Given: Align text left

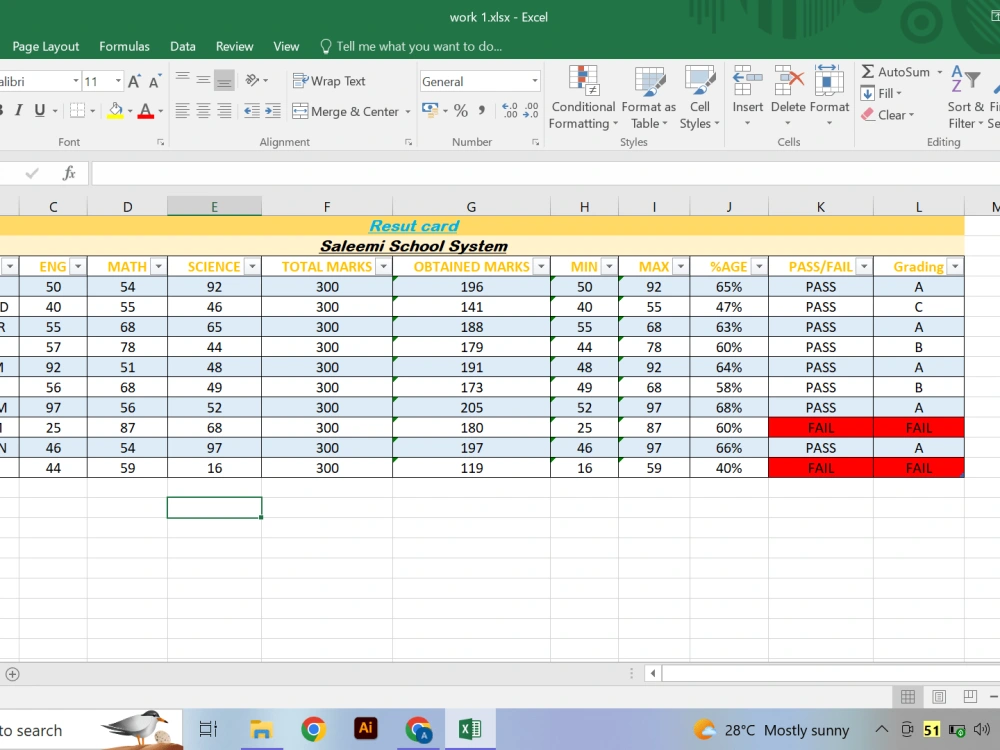Looking at the screenshot, I should (182, 111).
